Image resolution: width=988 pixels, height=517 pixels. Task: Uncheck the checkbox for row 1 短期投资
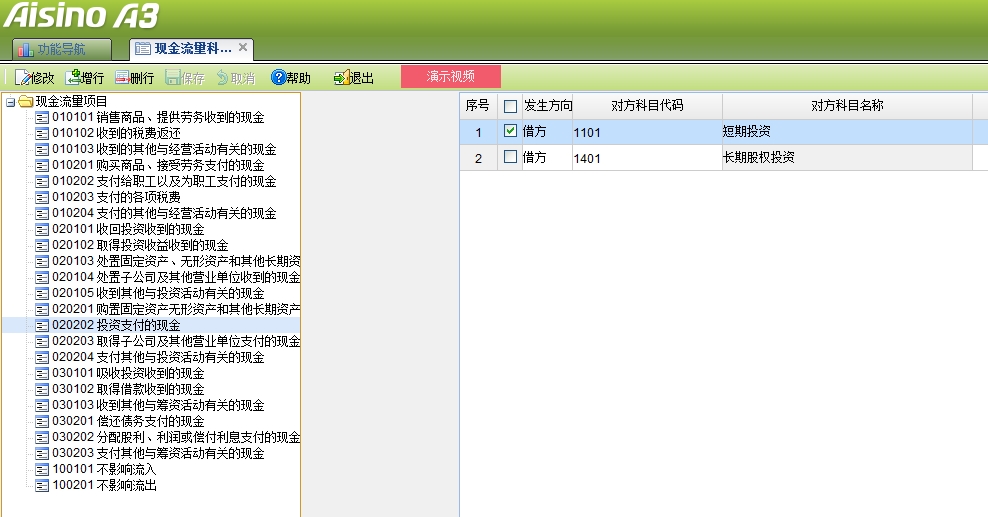click(x=511, y=131)
